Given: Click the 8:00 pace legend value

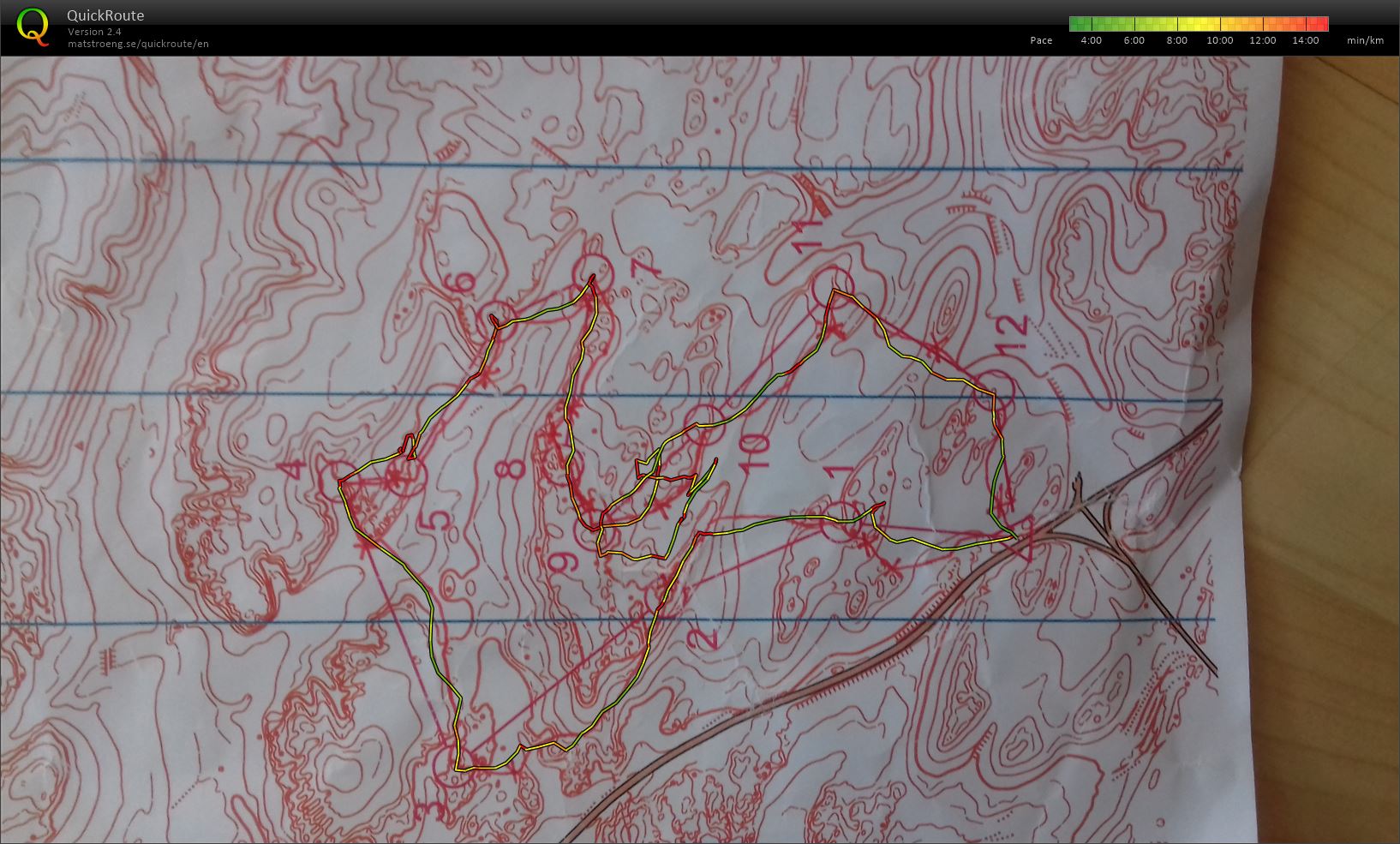Looking at the screenshot, I should pyautogui.click(x=1177, y=40).
